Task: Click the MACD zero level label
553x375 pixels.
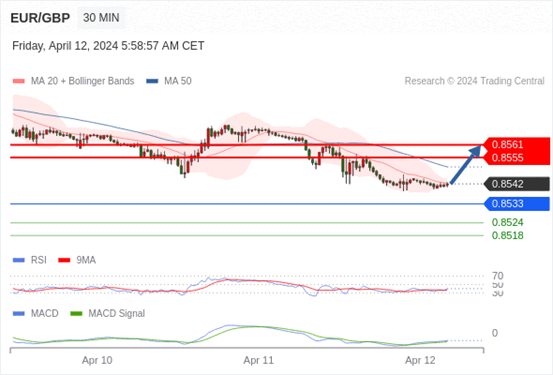Action: [495, 333]
